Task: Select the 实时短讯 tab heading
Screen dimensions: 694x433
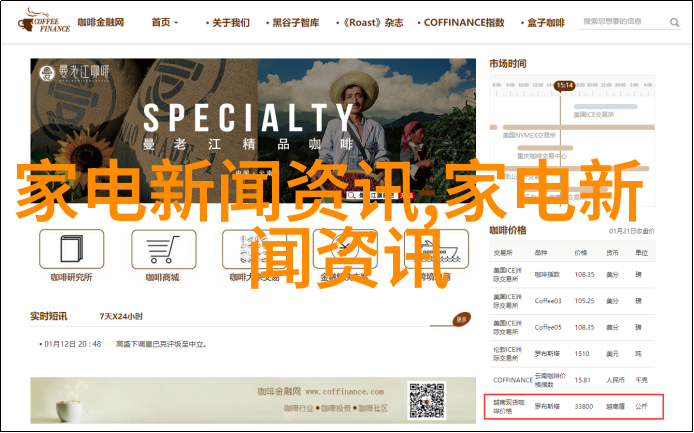Action: click(49, 316)
